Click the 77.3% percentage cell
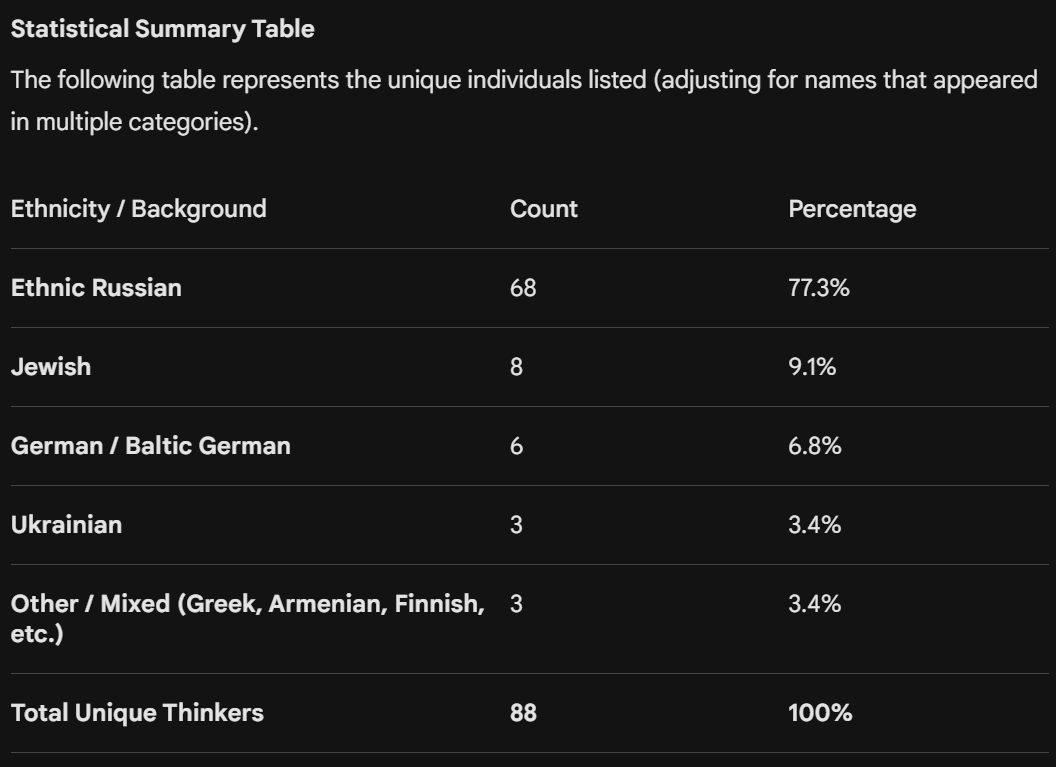Screen dimensions: 1056x767 [818, 288]
